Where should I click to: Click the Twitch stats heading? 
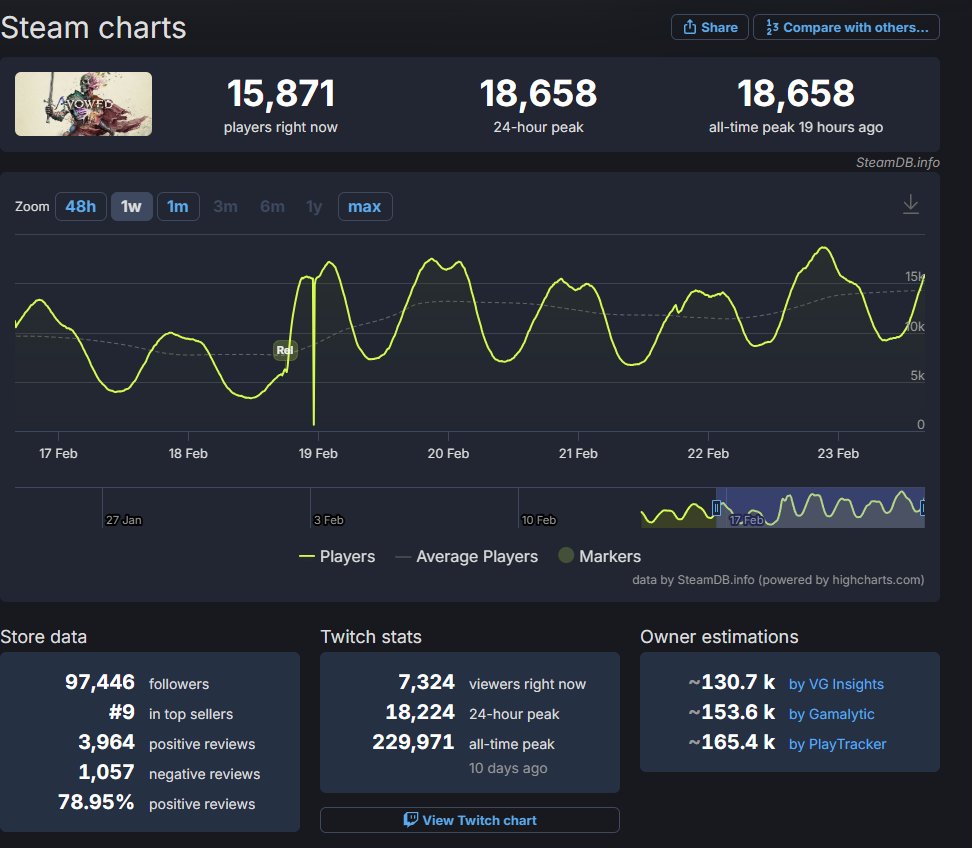point(371,637)
